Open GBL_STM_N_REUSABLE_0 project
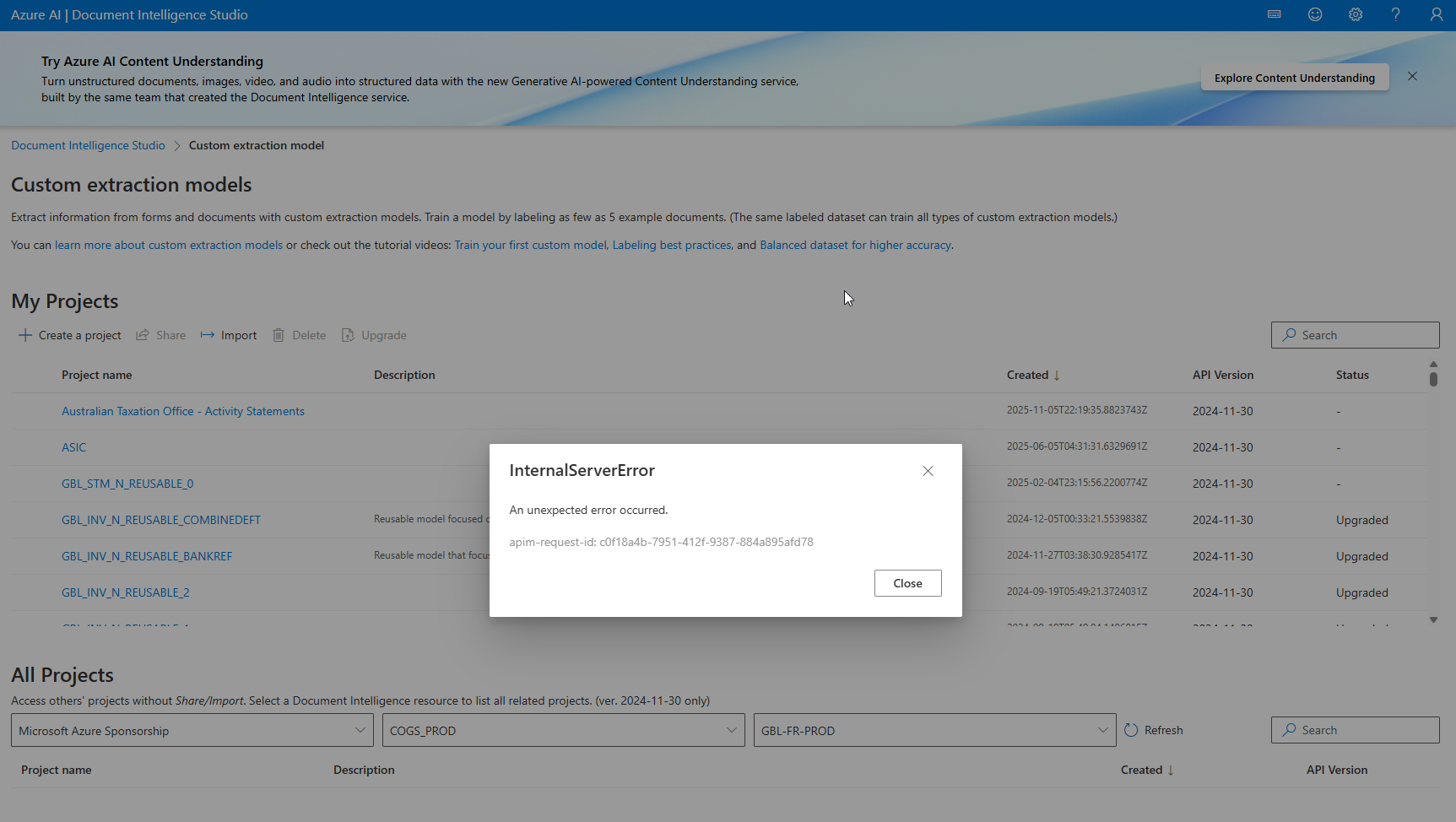This screenshot has width=1456, height=822. click(x=127, y=484)
